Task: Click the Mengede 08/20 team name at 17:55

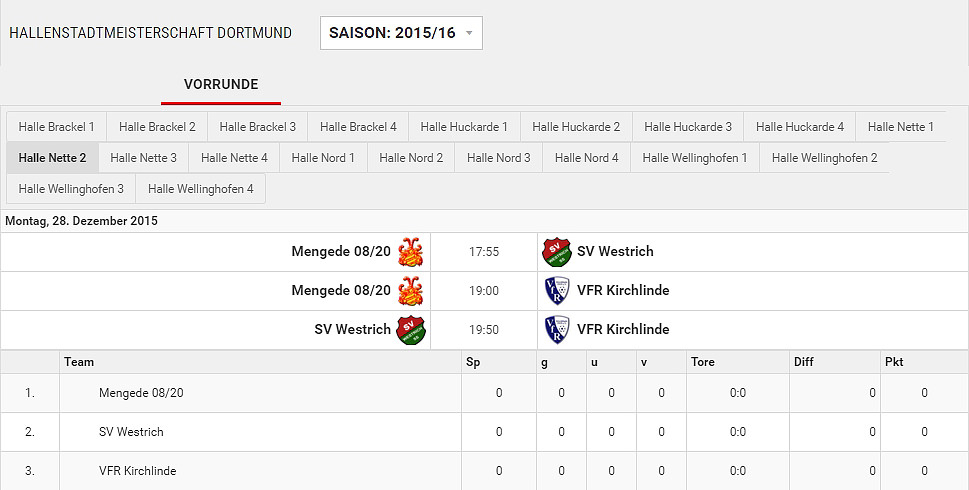Action: (x=341, y=251)
